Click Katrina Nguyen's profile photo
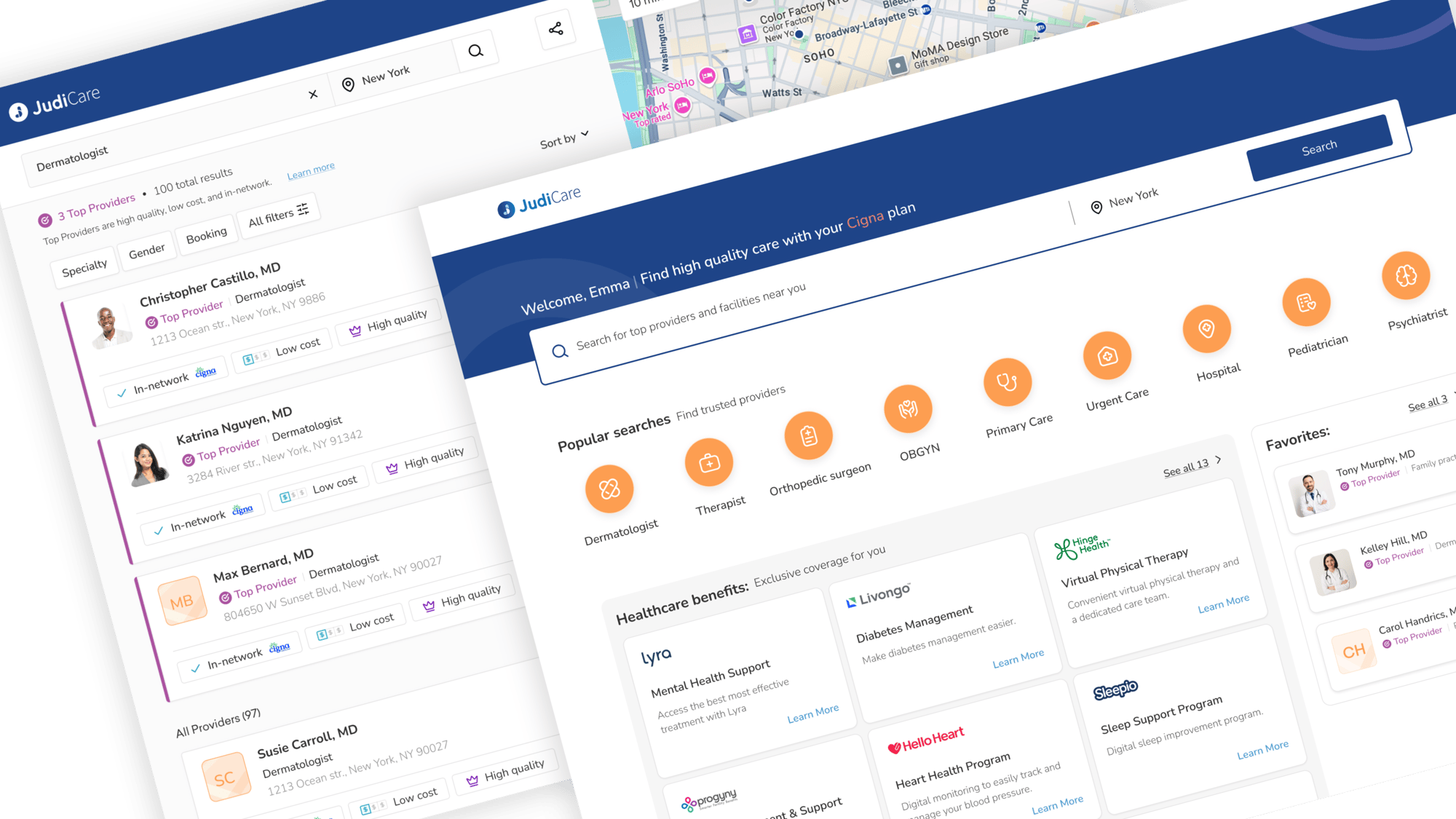Image resolution: width=1456 pixels, height=819 pixels. point(148,464)
